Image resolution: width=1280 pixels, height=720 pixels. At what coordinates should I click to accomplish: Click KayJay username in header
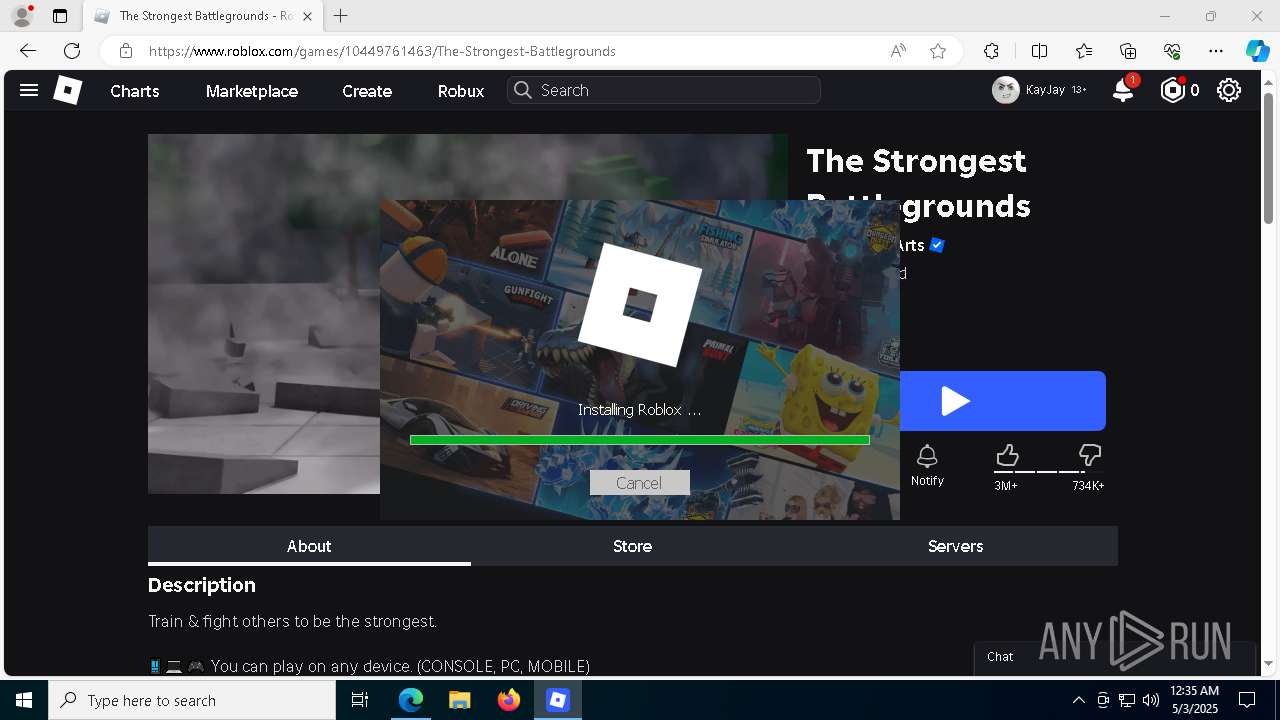[1045, 90]
